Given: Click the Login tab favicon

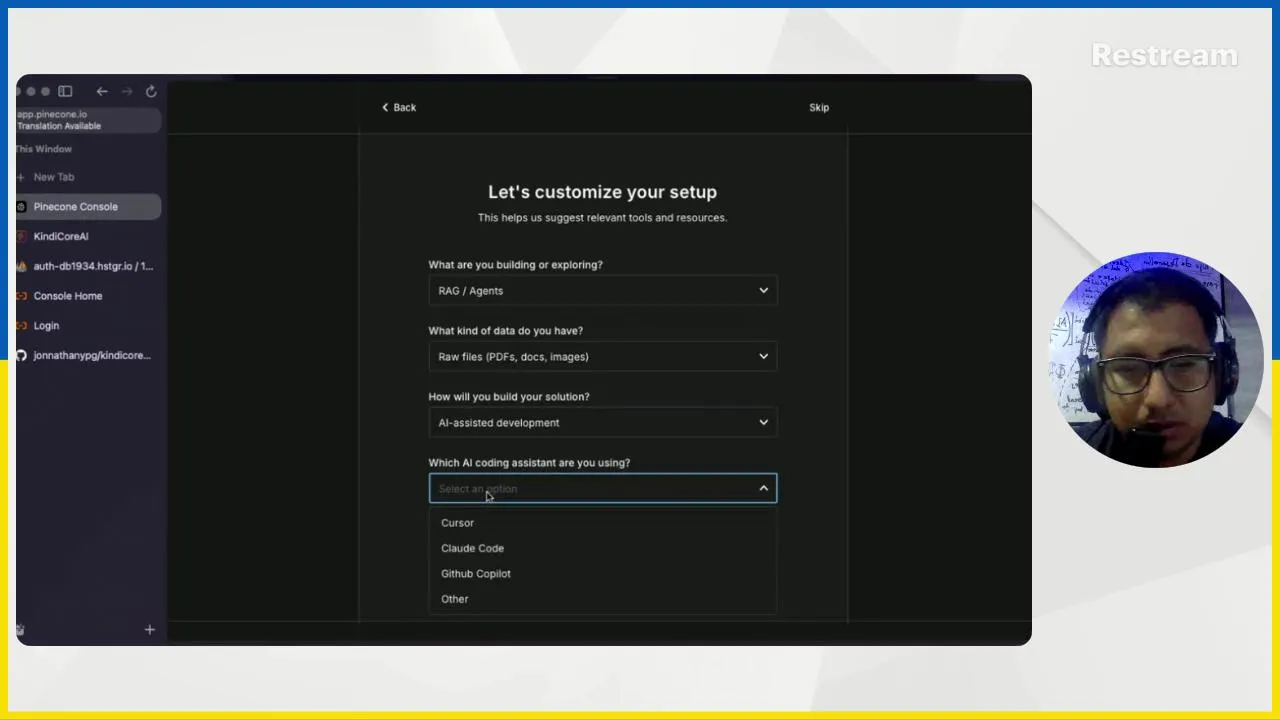Looking at the screenshot, I should tap(21, 326).
